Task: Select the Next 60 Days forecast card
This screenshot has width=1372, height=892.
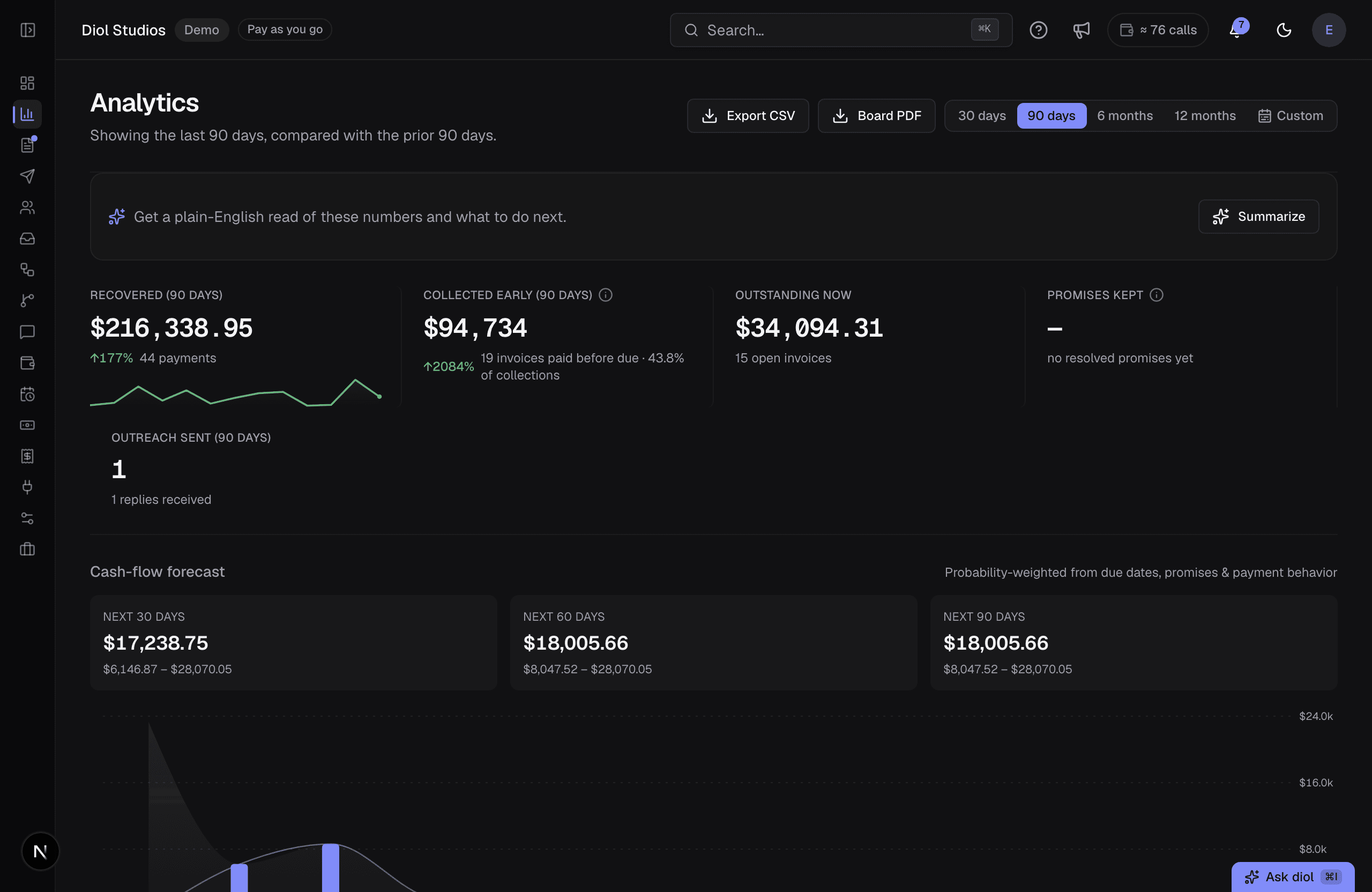Action: tap(713, 642)
